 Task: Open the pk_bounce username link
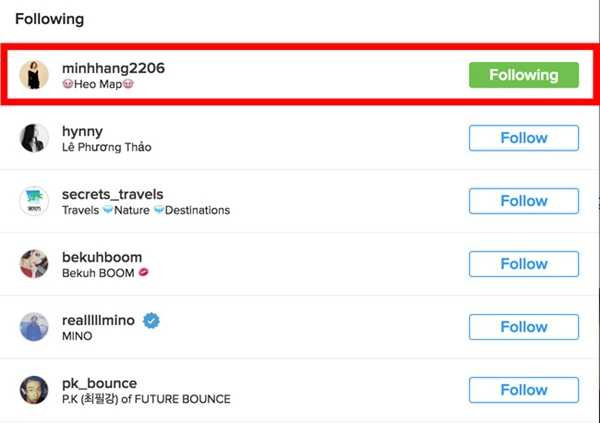[99, 383]
